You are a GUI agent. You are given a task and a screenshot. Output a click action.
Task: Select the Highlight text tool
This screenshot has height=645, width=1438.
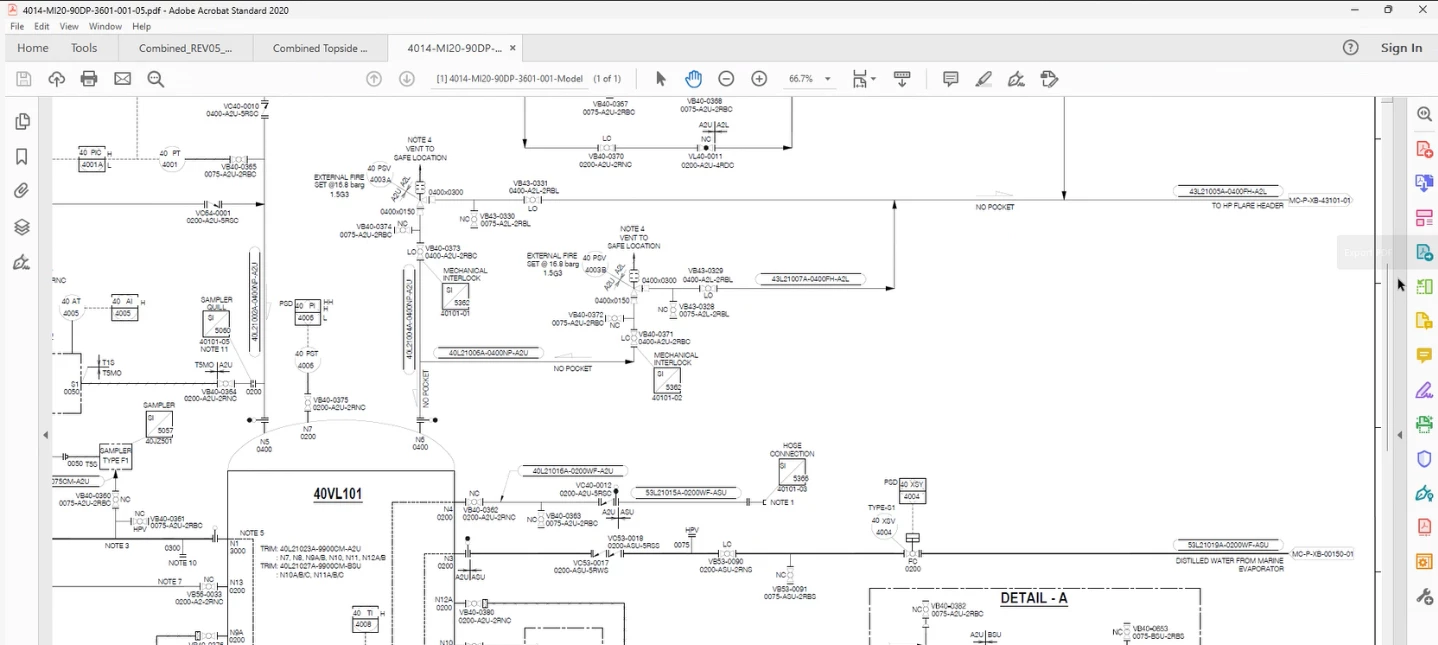984,79
